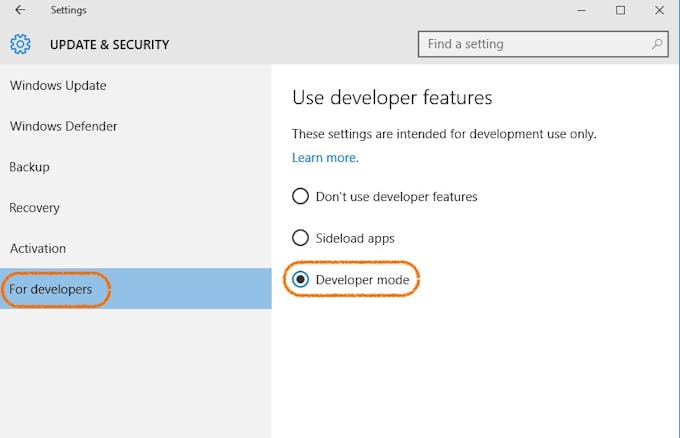Viewport: 680px width, 438px height.
Task: Click the Update & Security gear icon
Action: (21, 44)
